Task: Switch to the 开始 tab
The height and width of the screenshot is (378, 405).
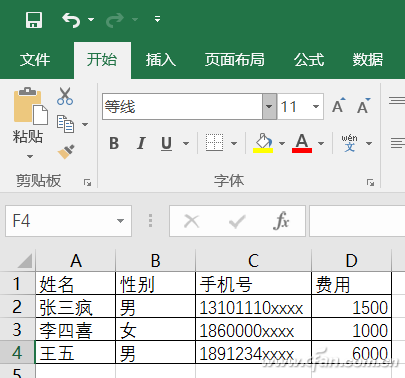Action: coord(102,60)
